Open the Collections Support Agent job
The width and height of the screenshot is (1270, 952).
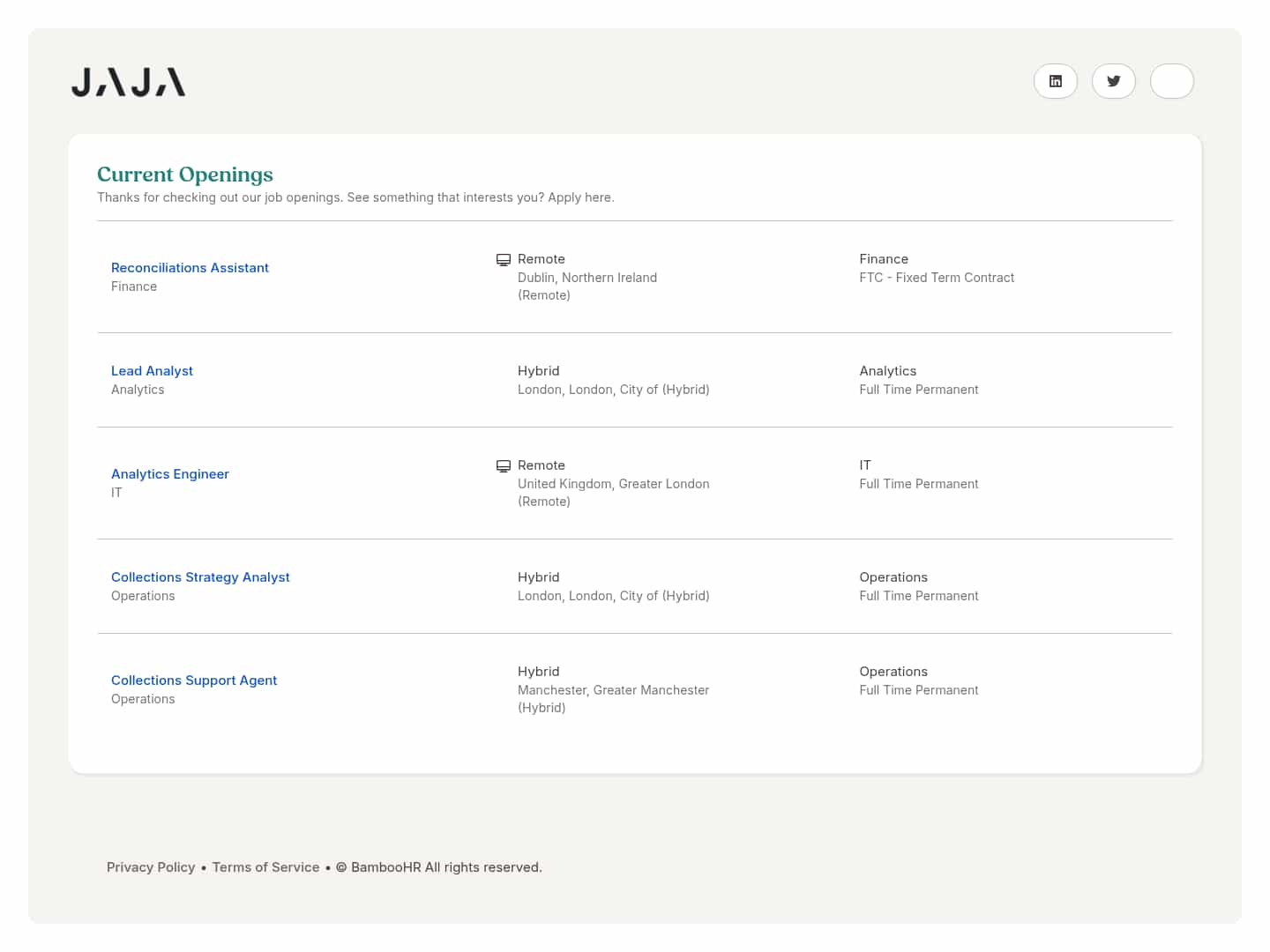tap(194, 681)
